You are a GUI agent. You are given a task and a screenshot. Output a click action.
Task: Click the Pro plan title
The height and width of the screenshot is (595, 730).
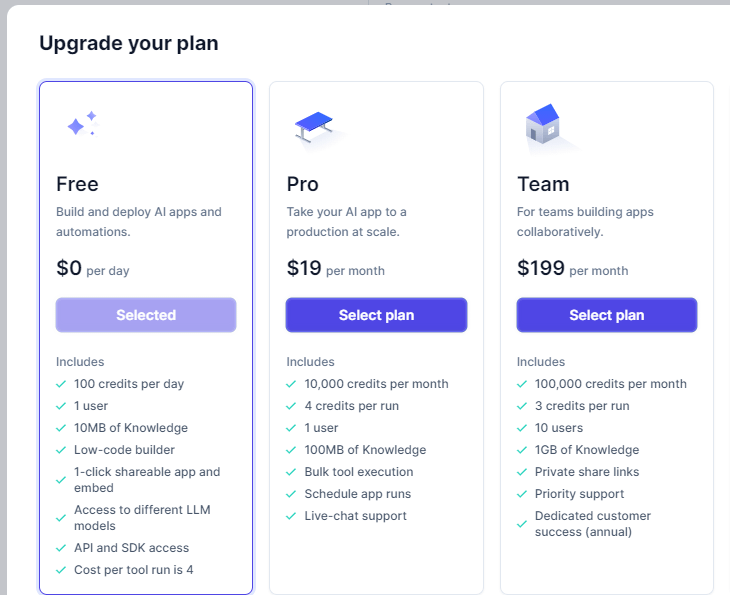pos(302,184)
